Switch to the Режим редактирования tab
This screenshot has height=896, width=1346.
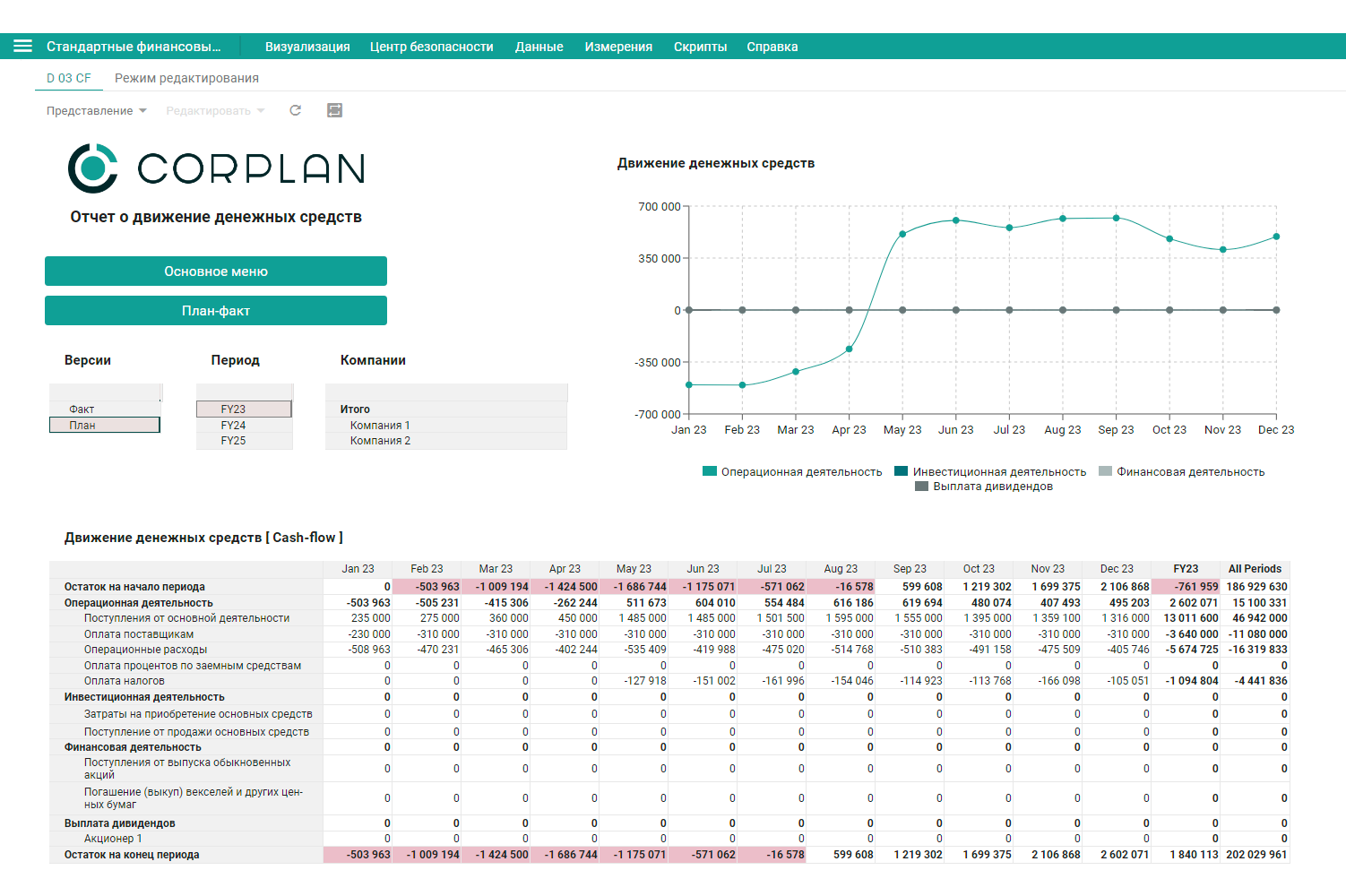pos(186,78)
